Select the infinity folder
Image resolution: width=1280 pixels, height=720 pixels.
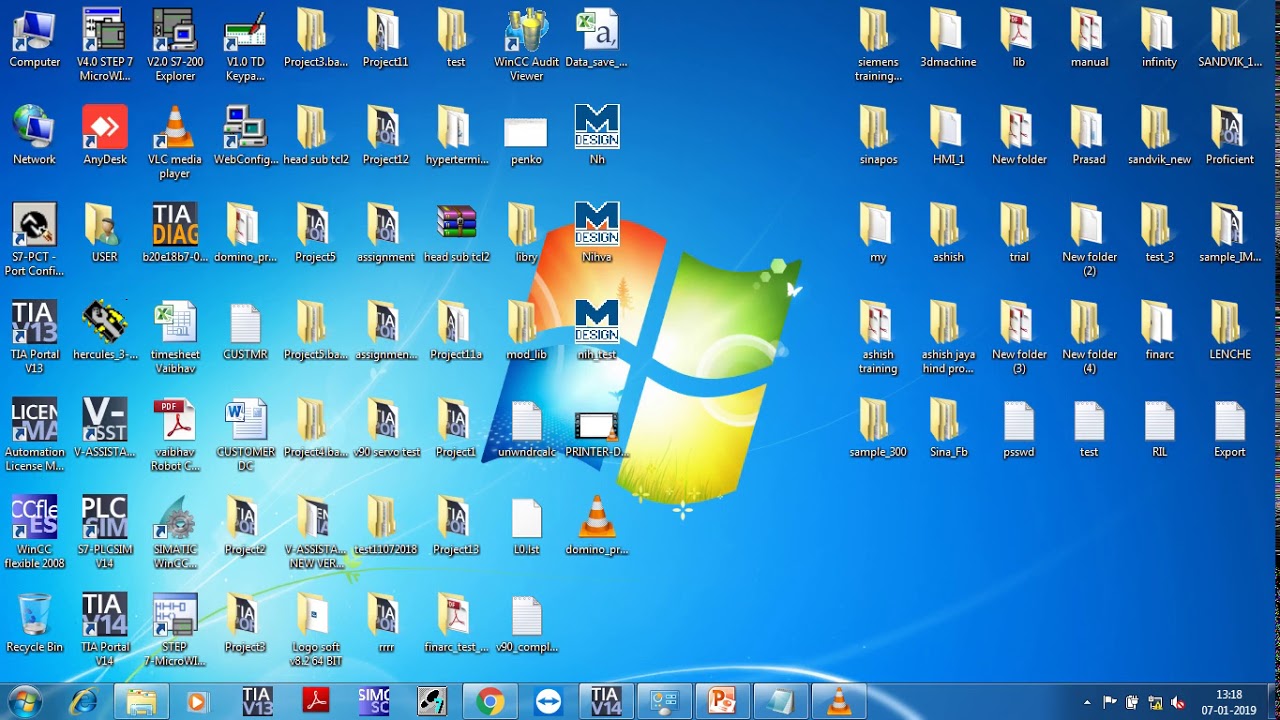[1159, 40]
